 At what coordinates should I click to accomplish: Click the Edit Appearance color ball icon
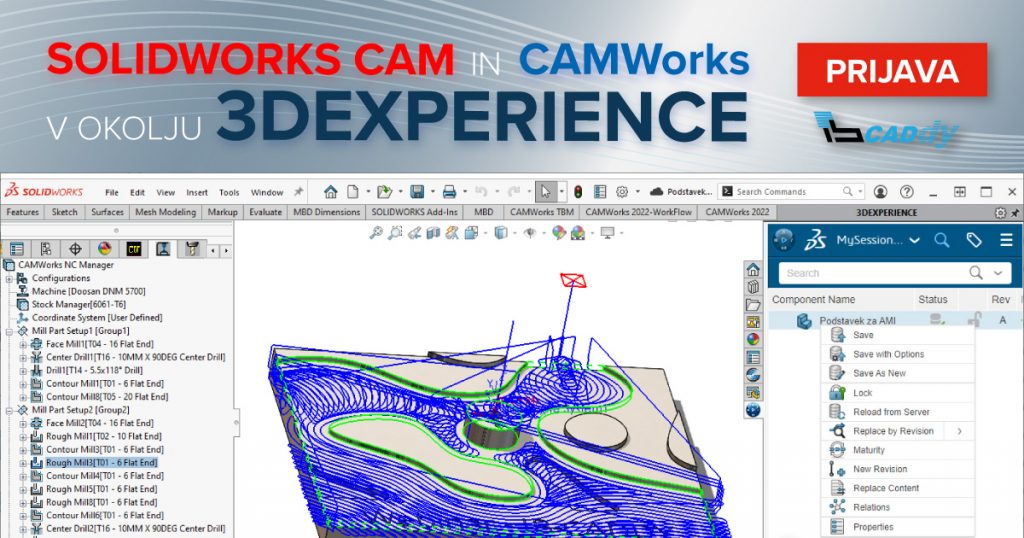point(558,232)
